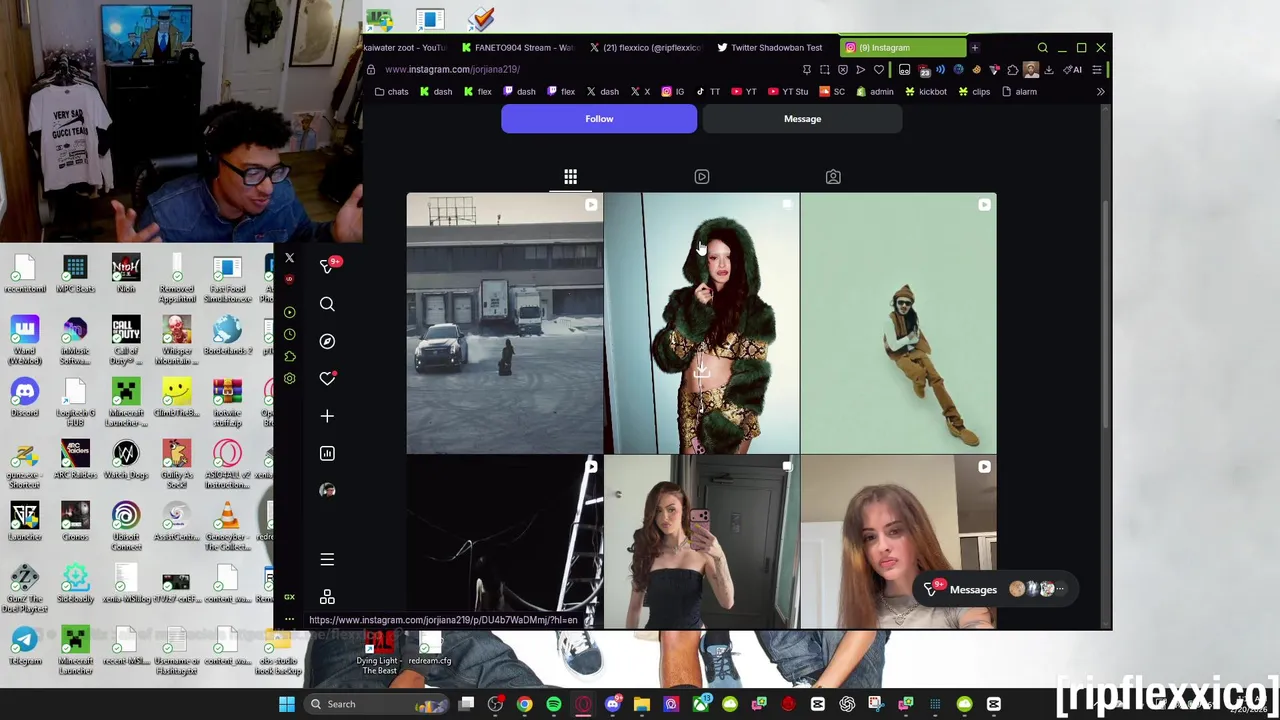Open Settings gear in Opera GX sidebar
Viewport: 1280px width, 720px height.
pyautogui.click(x=289, y=378)
